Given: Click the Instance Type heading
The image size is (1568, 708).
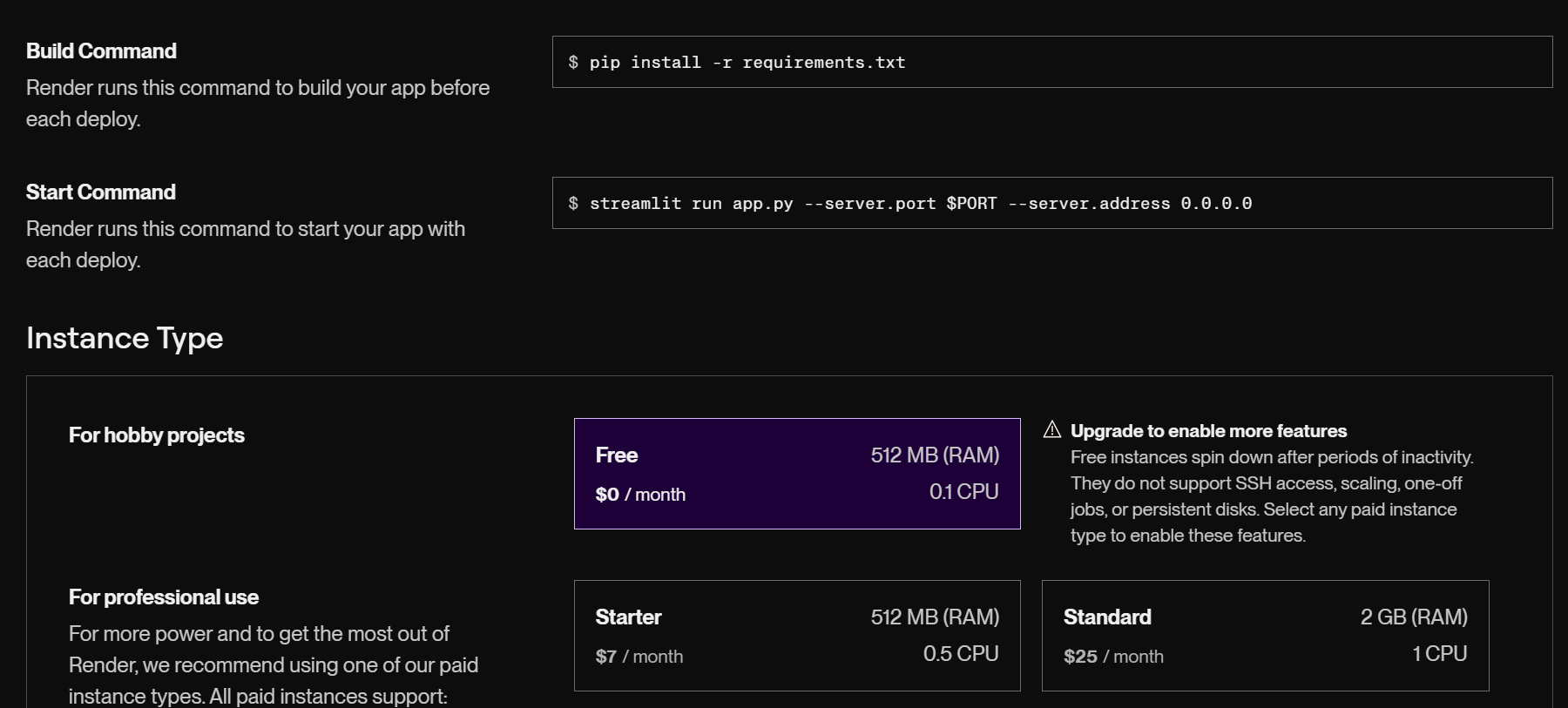Looking at the screenshot, I should pos(125,338).
